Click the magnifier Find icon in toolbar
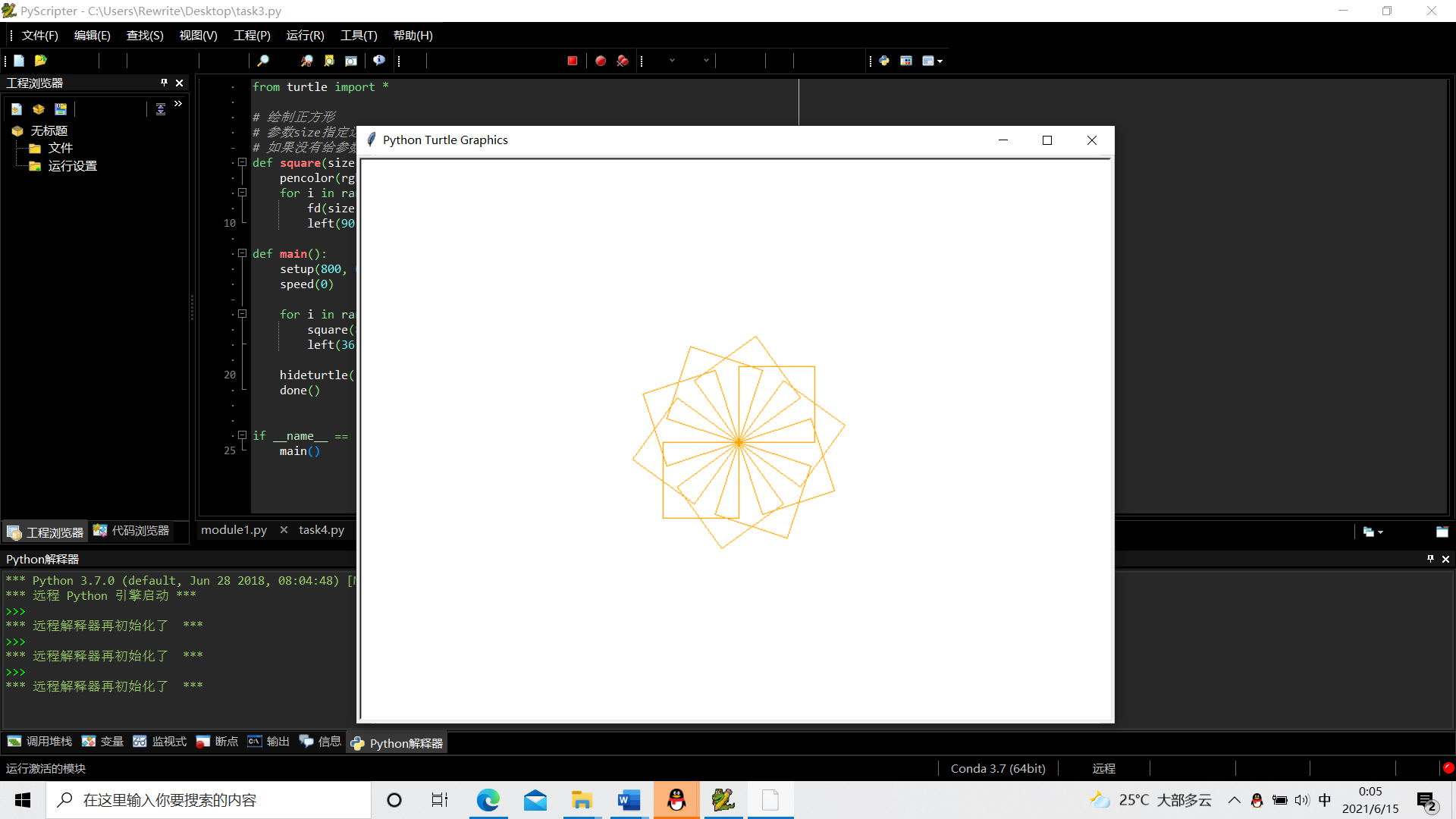 tap(263, 61)
